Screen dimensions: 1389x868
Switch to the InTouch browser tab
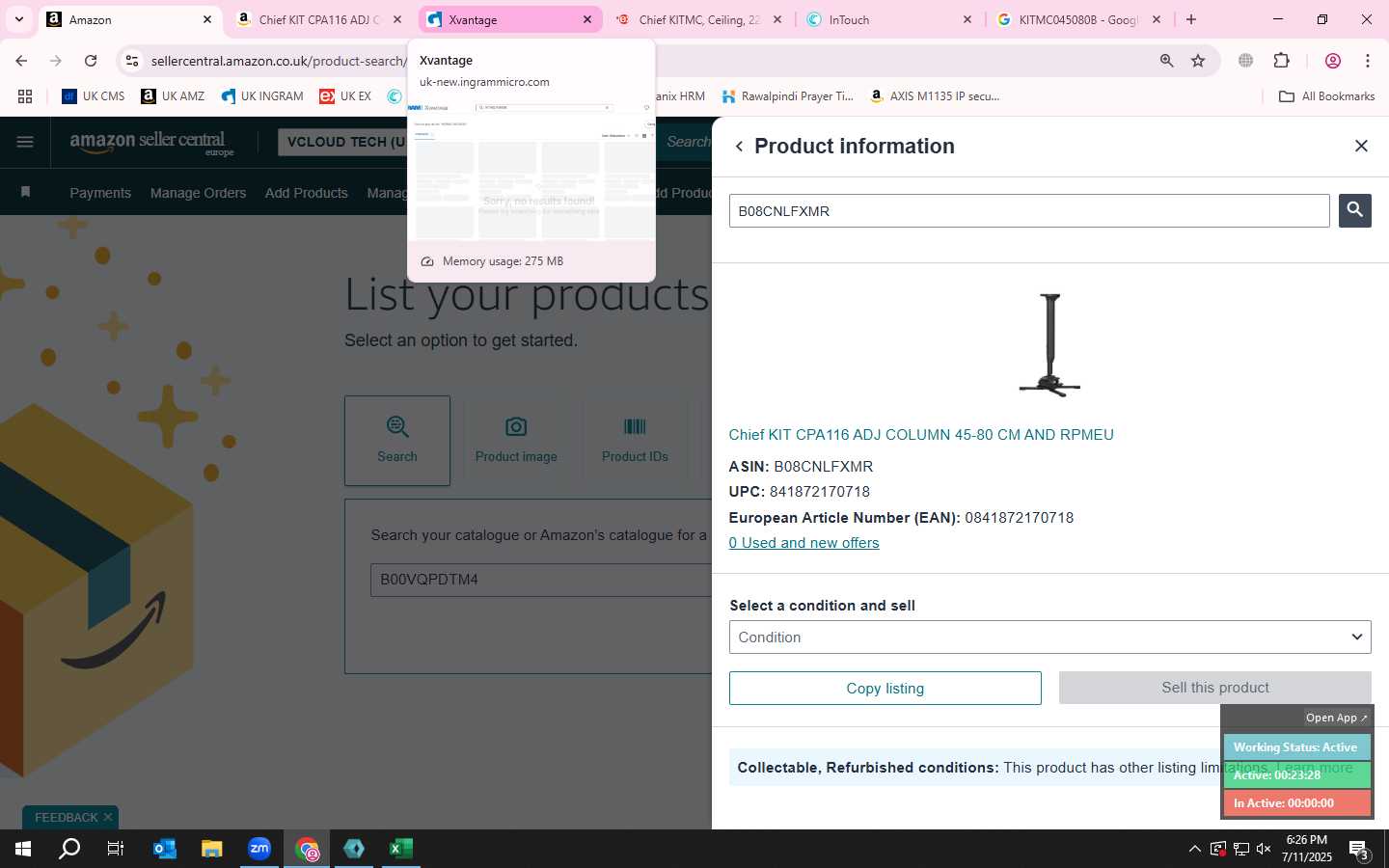click(889, 19)
